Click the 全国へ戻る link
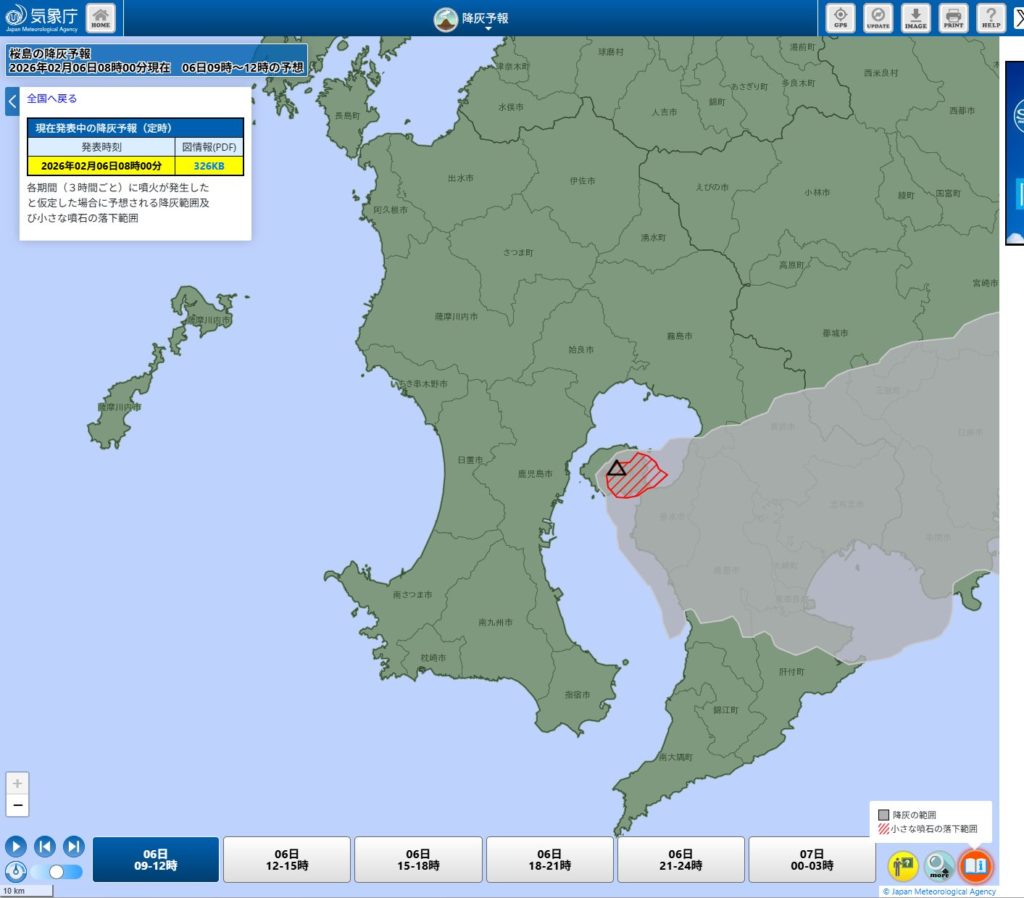The image size is (1024, 898). pyautogui.click(x=52, y=99)
